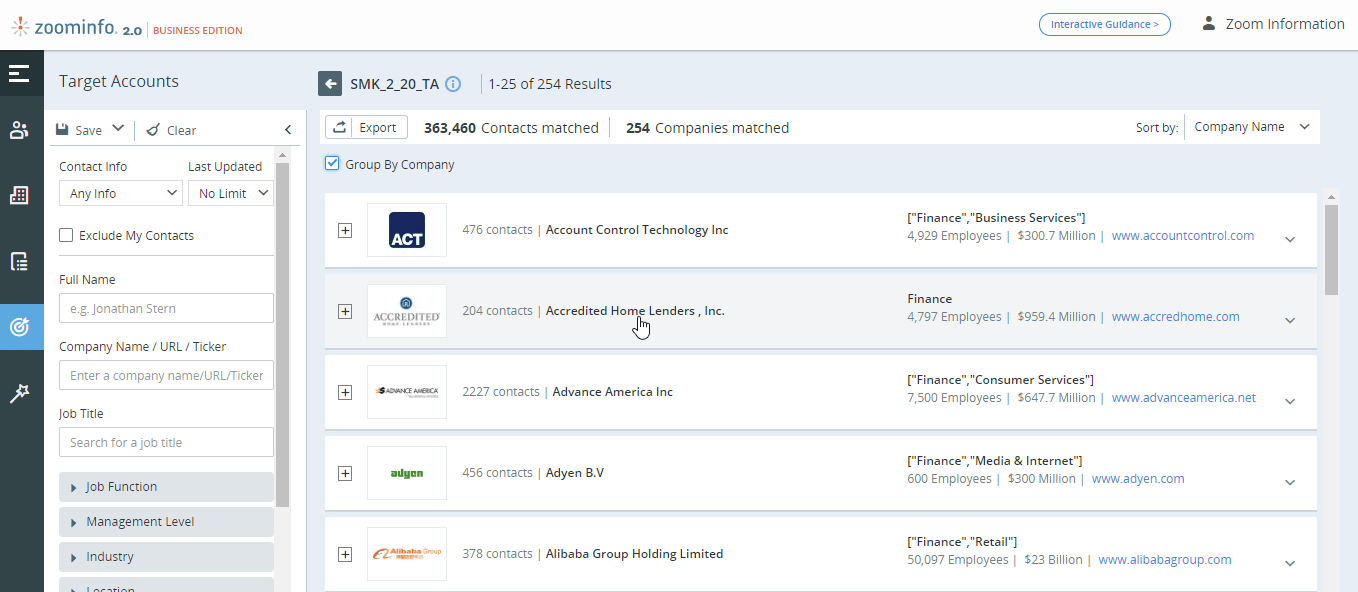This screenshot has width=1358, height=592.
Task: Toggle the Group By Company checkbox
Action: tap(331, 162)
